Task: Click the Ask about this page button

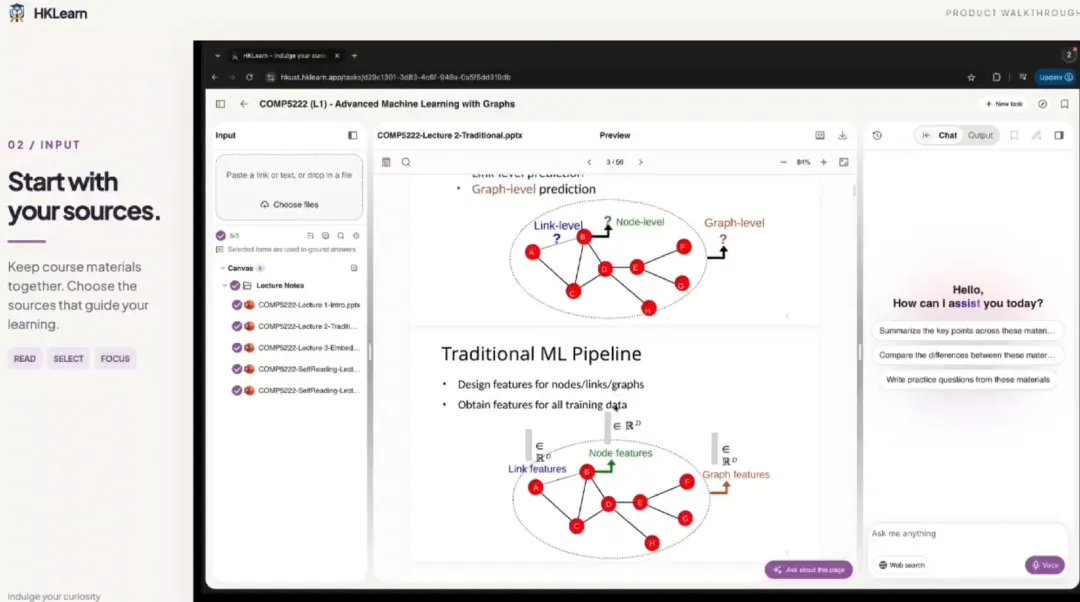Action: tap(809, 570)
